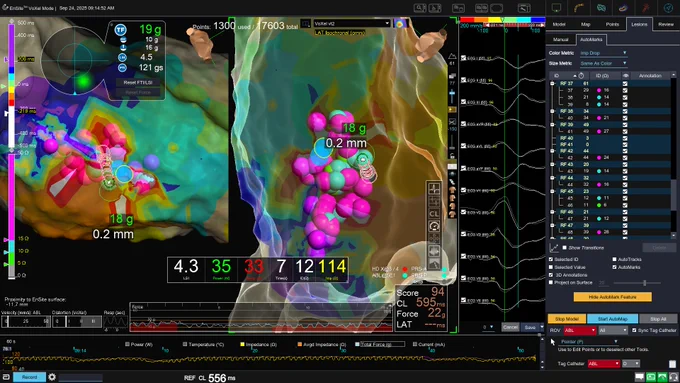Click the Hide AutoMark Feature button
This screenshot has height=383, width=680.
[612, 297]
